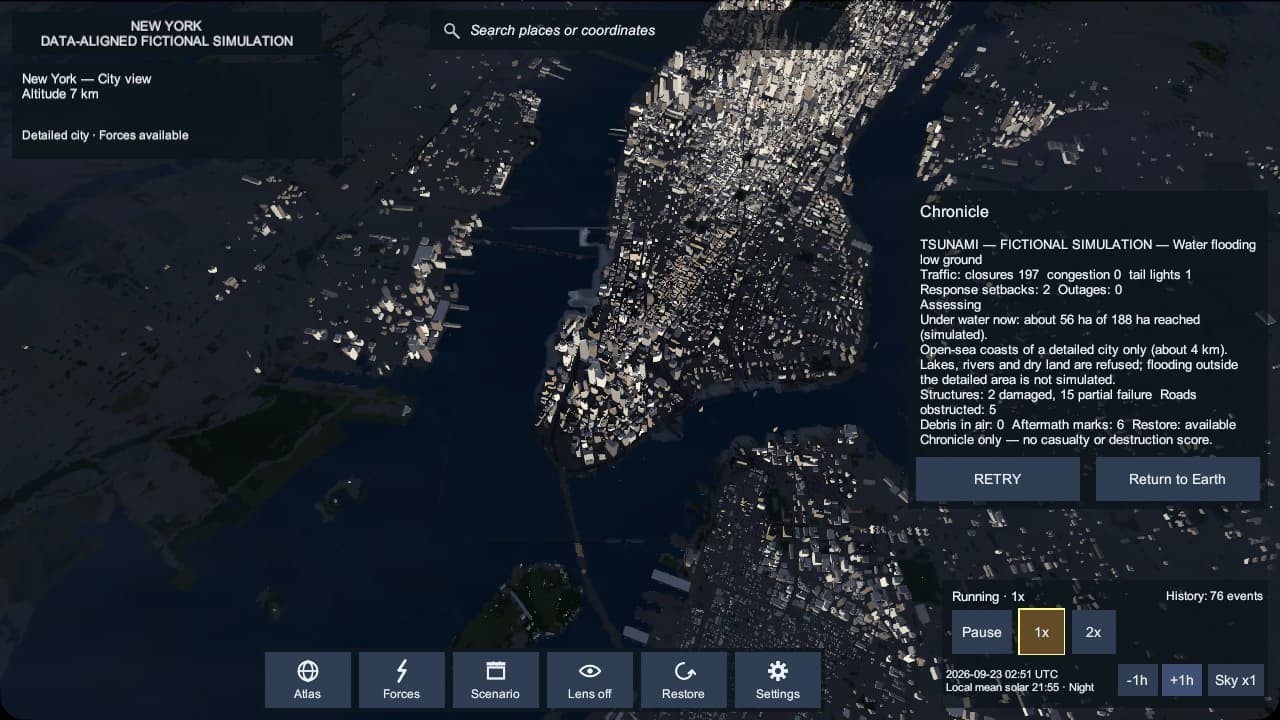Click the Under water now line
1280x720 pixels.
pyautogui.click(x=1060, y=327)
